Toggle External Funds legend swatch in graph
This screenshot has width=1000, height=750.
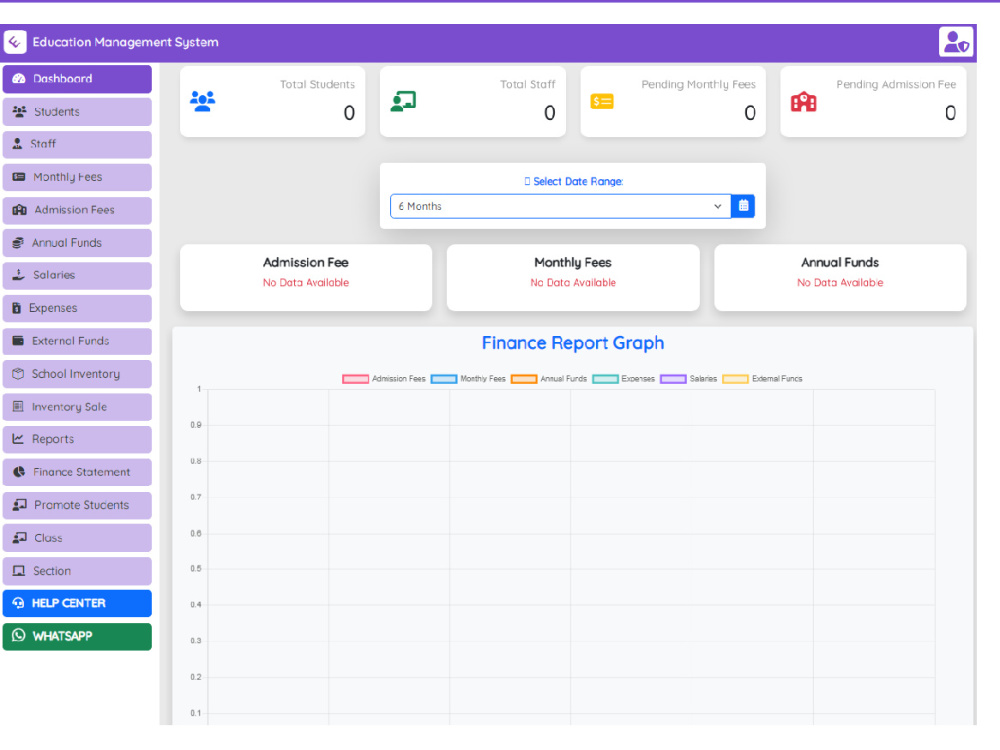(735, 379)
